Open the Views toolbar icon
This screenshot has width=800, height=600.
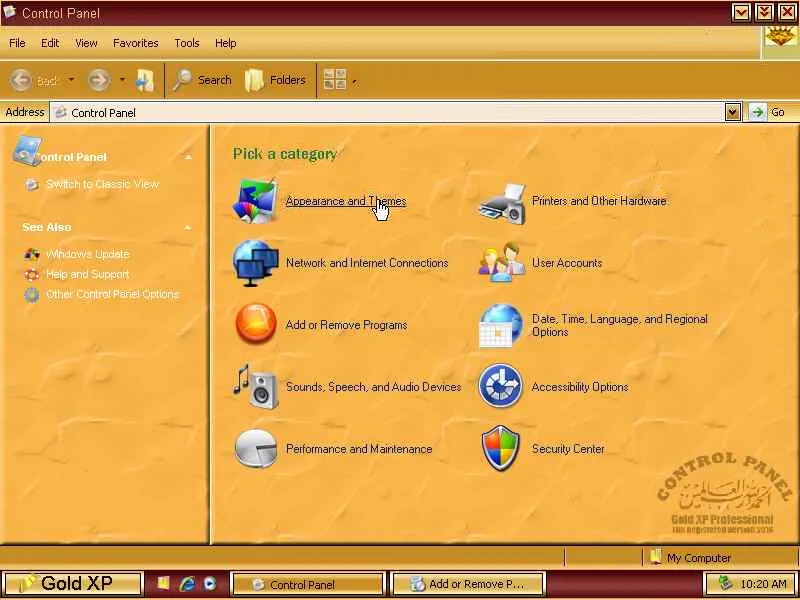[x=335, y=80]
